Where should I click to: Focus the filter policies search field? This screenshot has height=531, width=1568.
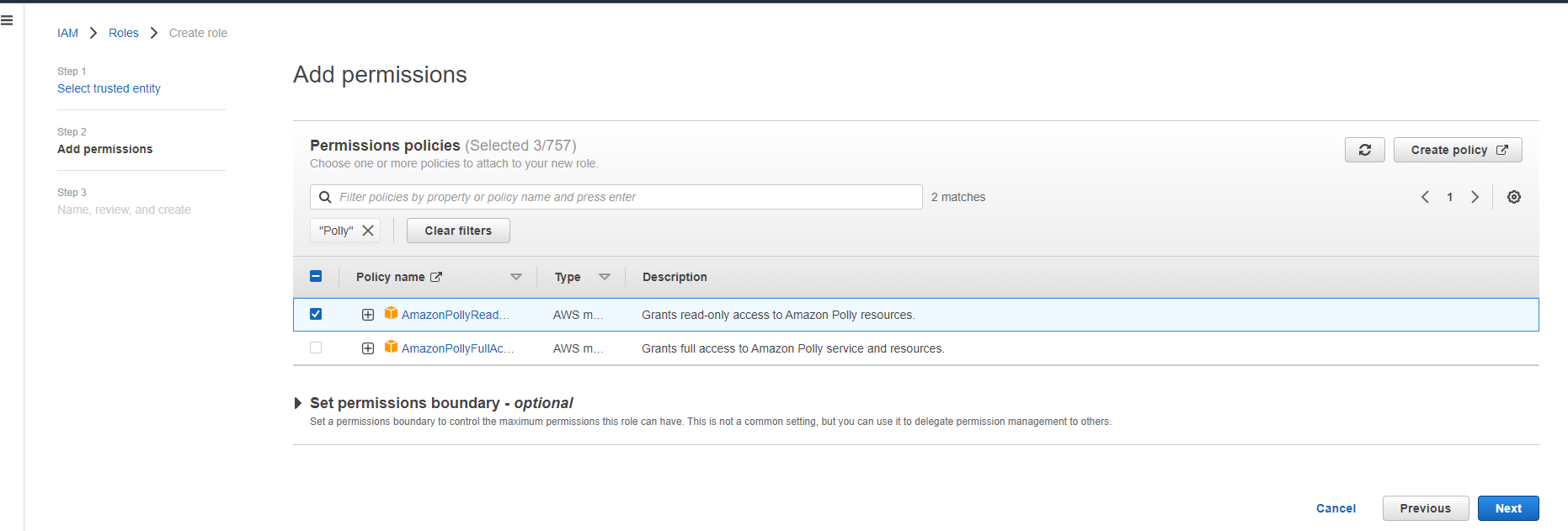click(623, 197)
